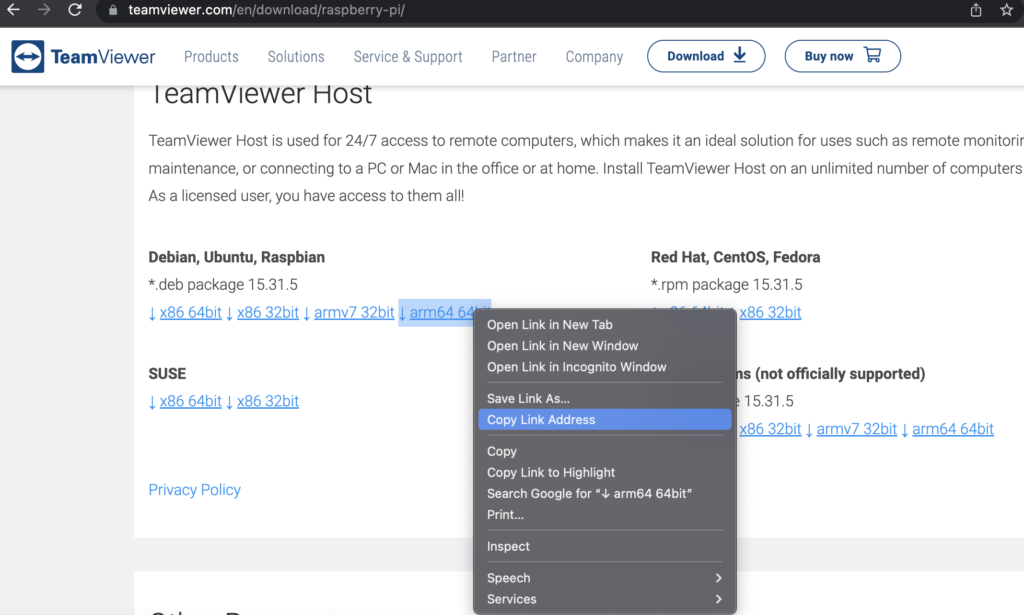Click the "Debian, Ubuntu, Raspbian" heading text
This screenshot has width=1024, height=615.
tap(236, 257)
